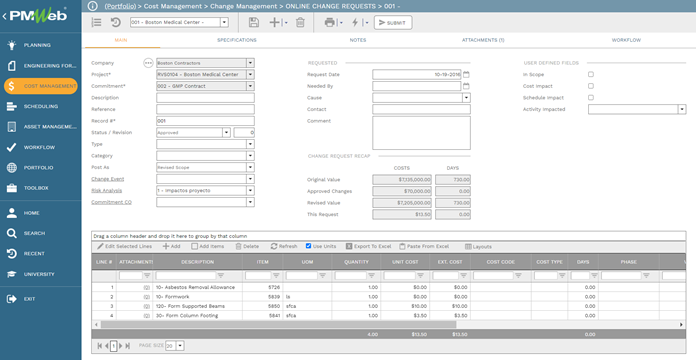Screen dimensions: 696x360
Task: Open the lightning quick actions icon
Action: [355, 22]
